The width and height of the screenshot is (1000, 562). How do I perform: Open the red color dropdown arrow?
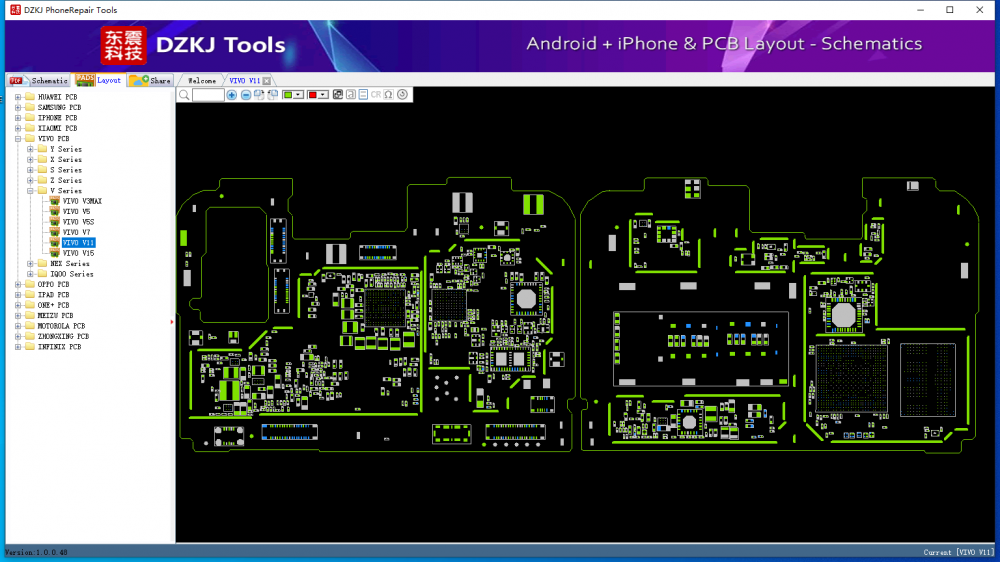323,95
